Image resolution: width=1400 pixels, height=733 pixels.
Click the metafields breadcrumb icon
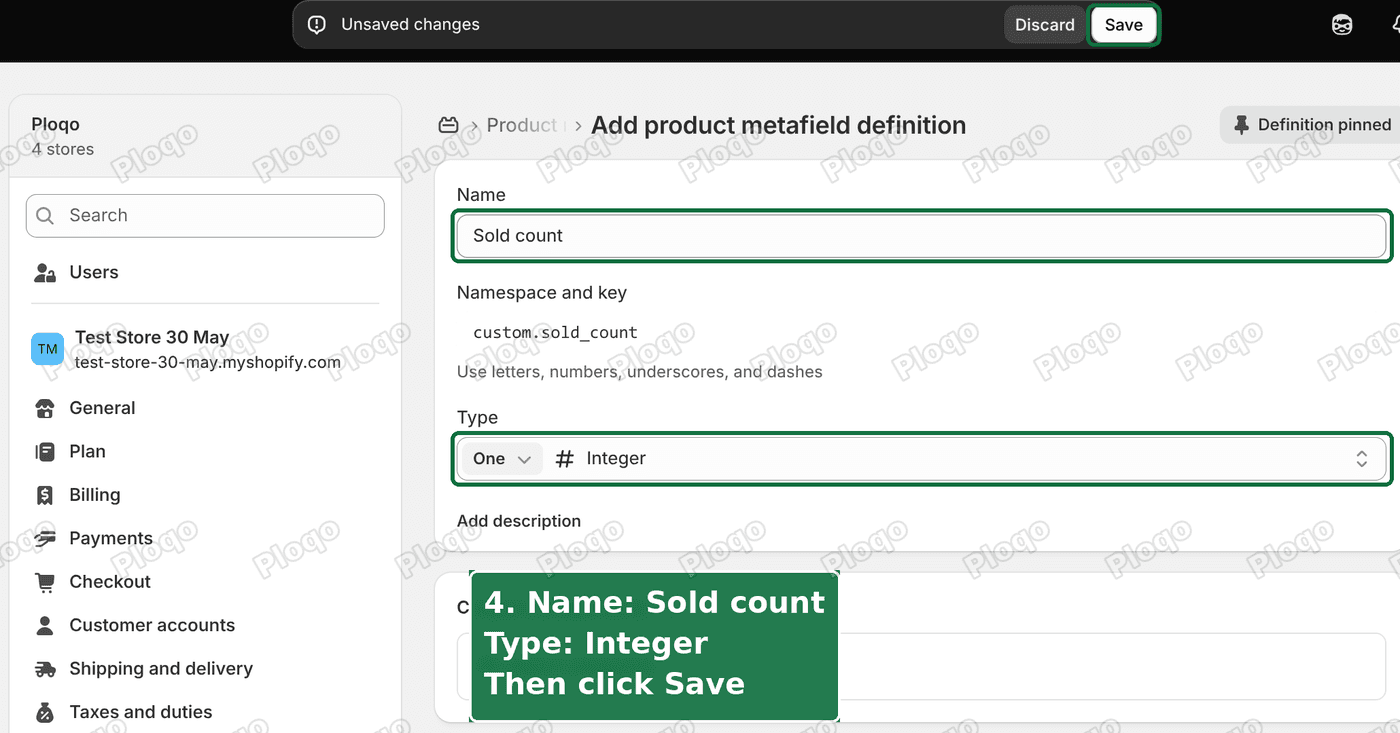tap(448, 125)
